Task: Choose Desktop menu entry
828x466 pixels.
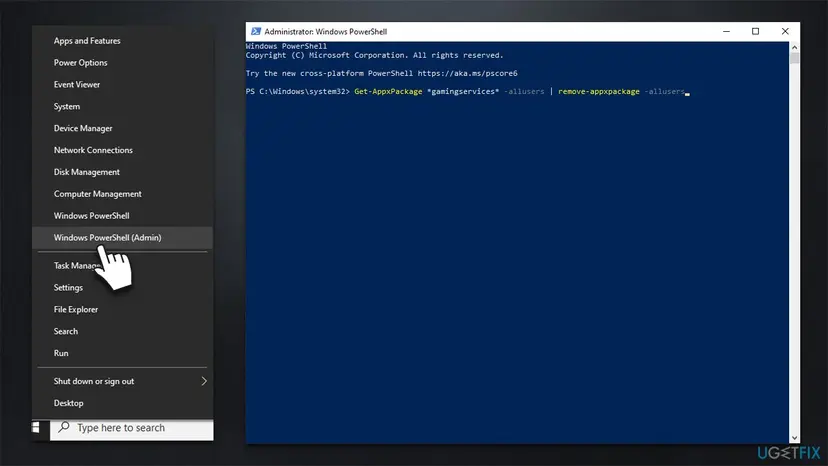Action: 123,403
